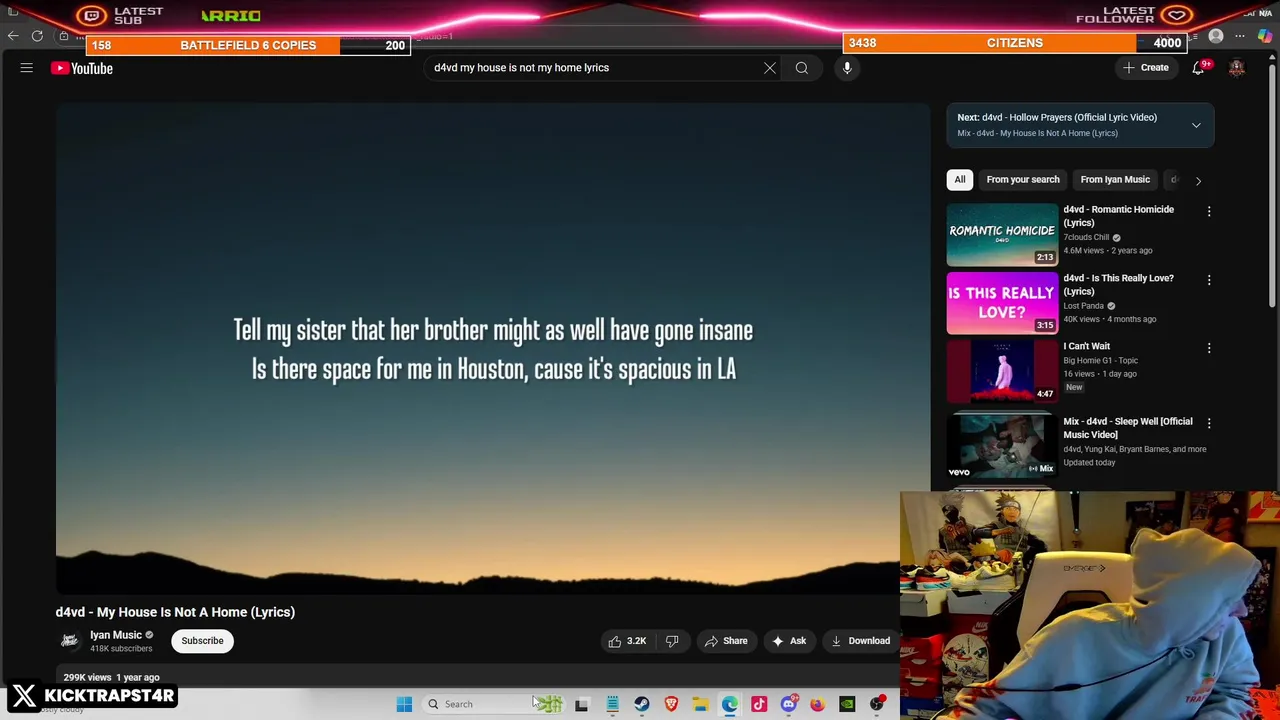Image resolution: width=1280 pixels, height=720 pixels.
Task: Open options for the Romantic Homicide video
Action: tap(1209, 212)
